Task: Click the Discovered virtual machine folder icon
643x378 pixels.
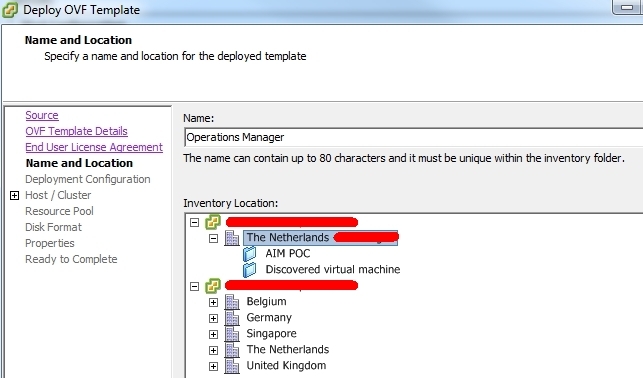Action: [249, 270]
